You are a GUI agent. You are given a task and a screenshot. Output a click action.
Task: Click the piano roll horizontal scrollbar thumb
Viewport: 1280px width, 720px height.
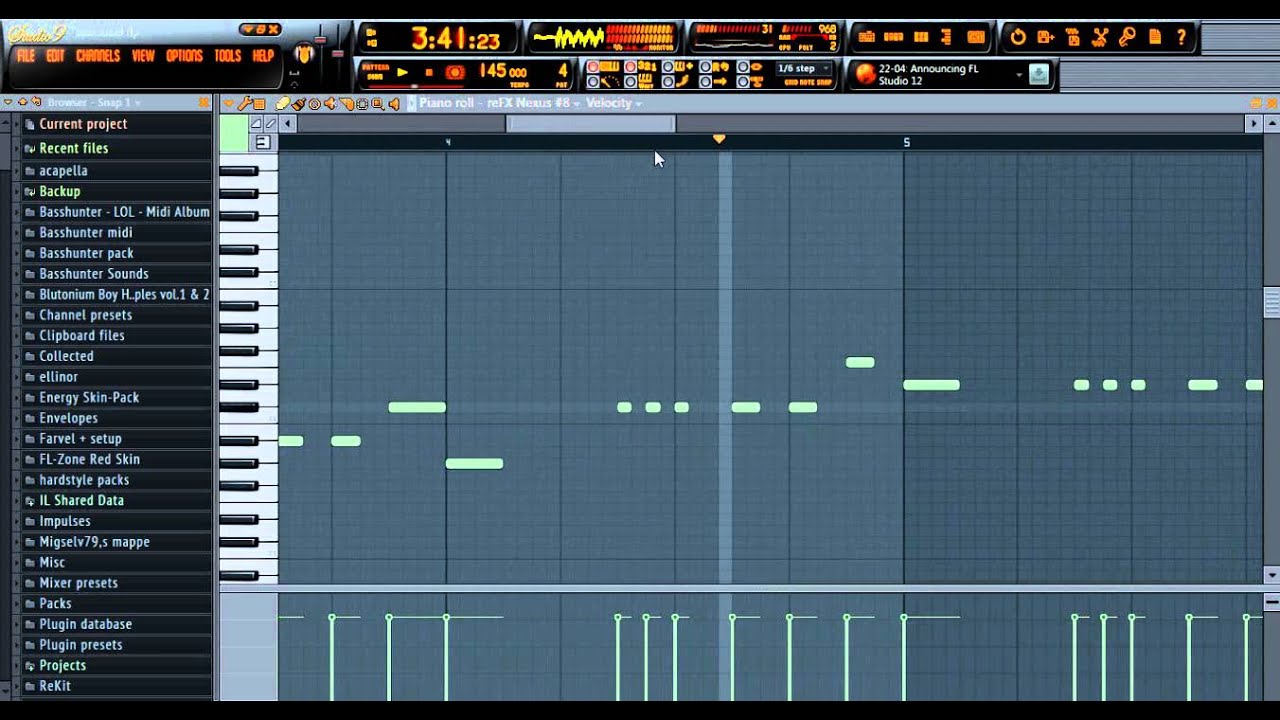[591, 123]
